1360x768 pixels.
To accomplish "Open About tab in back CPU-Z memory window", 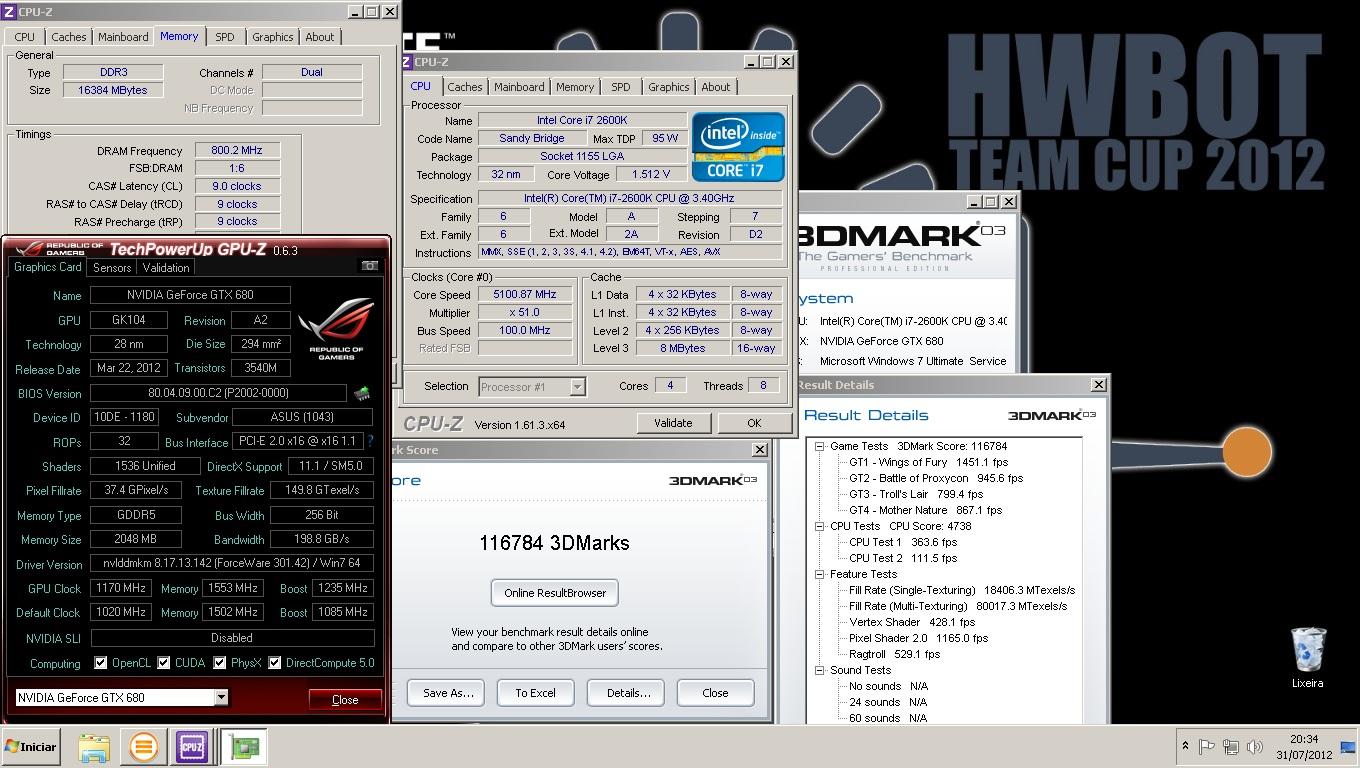I will point(320,37).
